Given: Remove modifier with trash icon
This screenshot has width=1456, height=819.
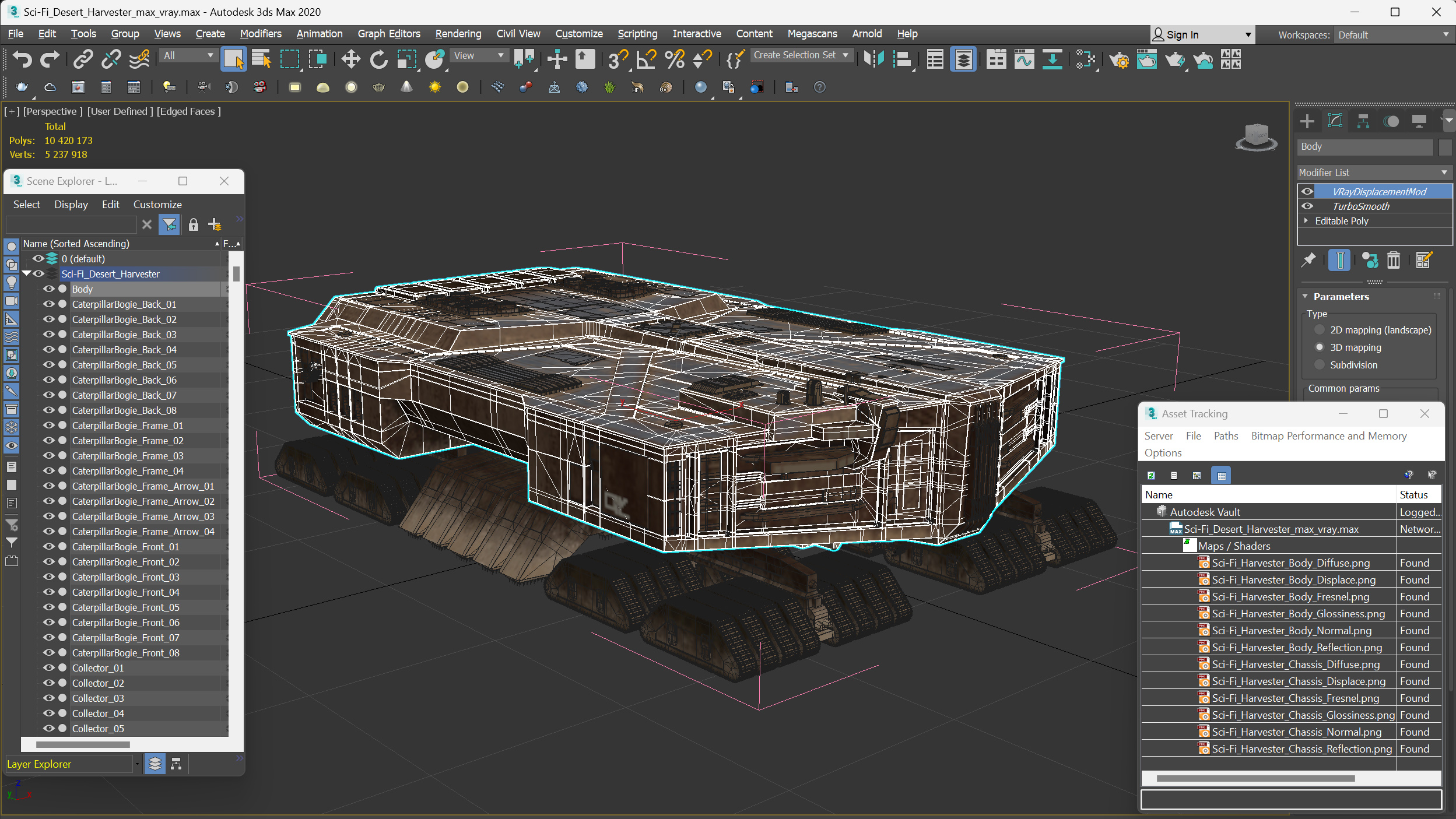Looking at the screenshot, I should pos(1393,260).
